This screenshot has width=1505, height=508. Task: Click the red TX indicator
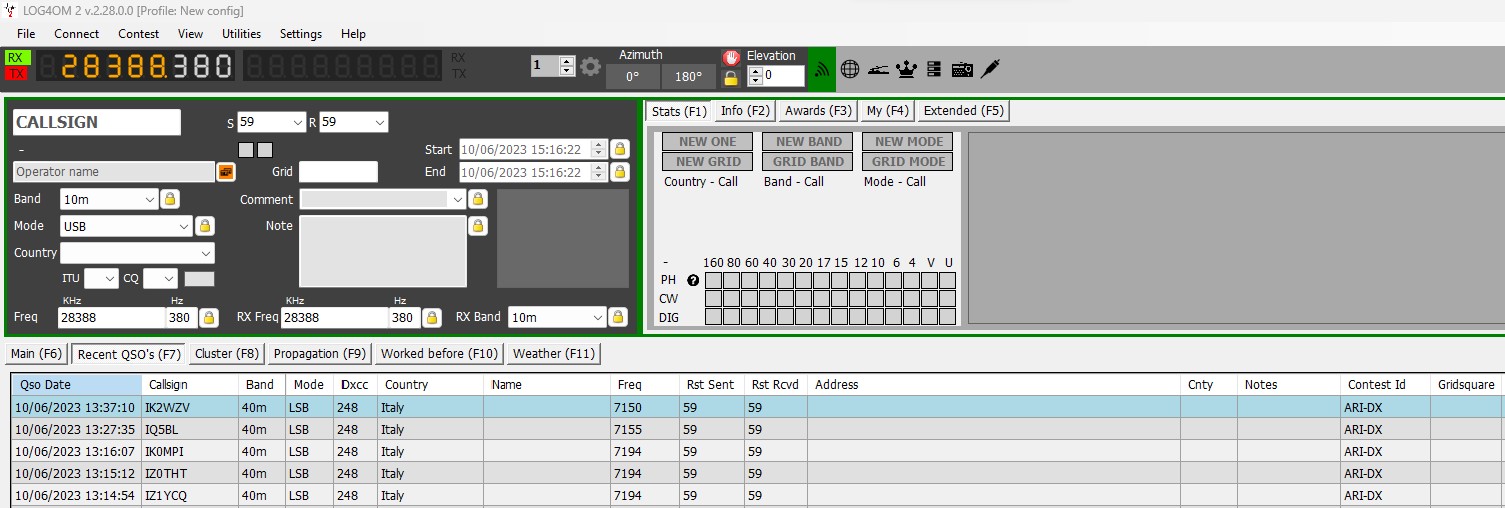16,73
